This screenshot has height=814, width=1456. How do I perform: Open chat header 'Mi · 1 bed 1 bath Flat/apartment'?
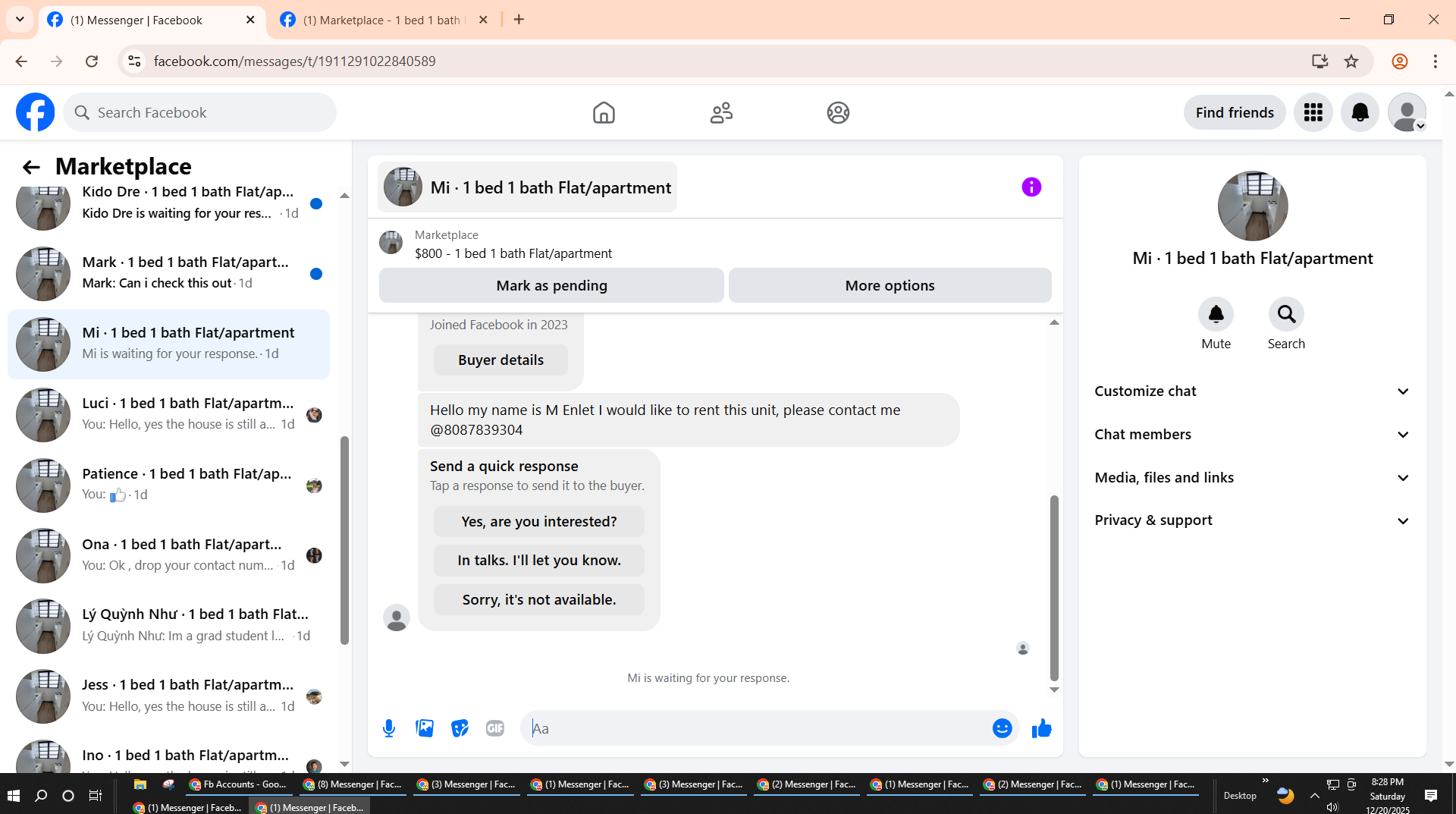tap(528, 187)
